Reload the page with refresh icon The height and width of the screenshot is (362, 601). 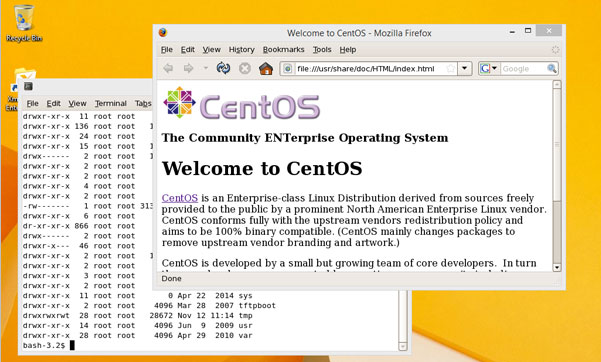223,68
